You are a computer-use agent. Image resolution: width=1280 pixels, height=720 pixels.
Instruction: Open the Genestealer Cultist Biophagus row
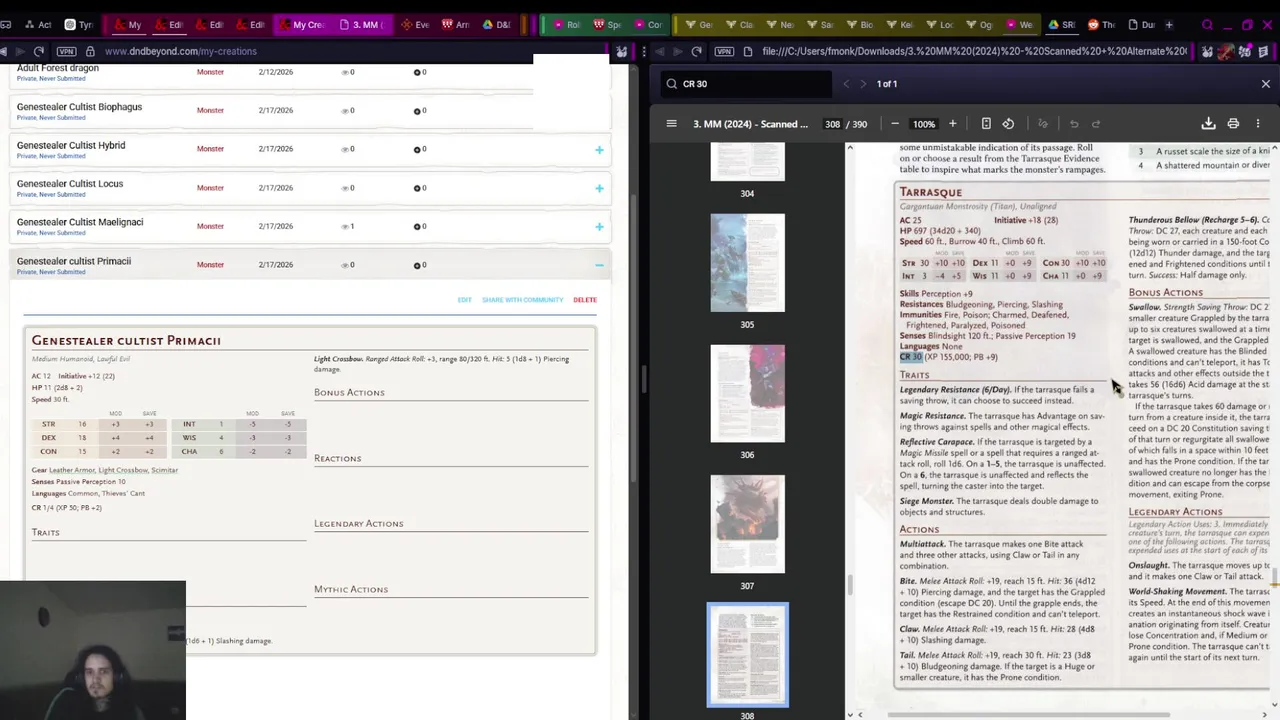tap(310, 111)
